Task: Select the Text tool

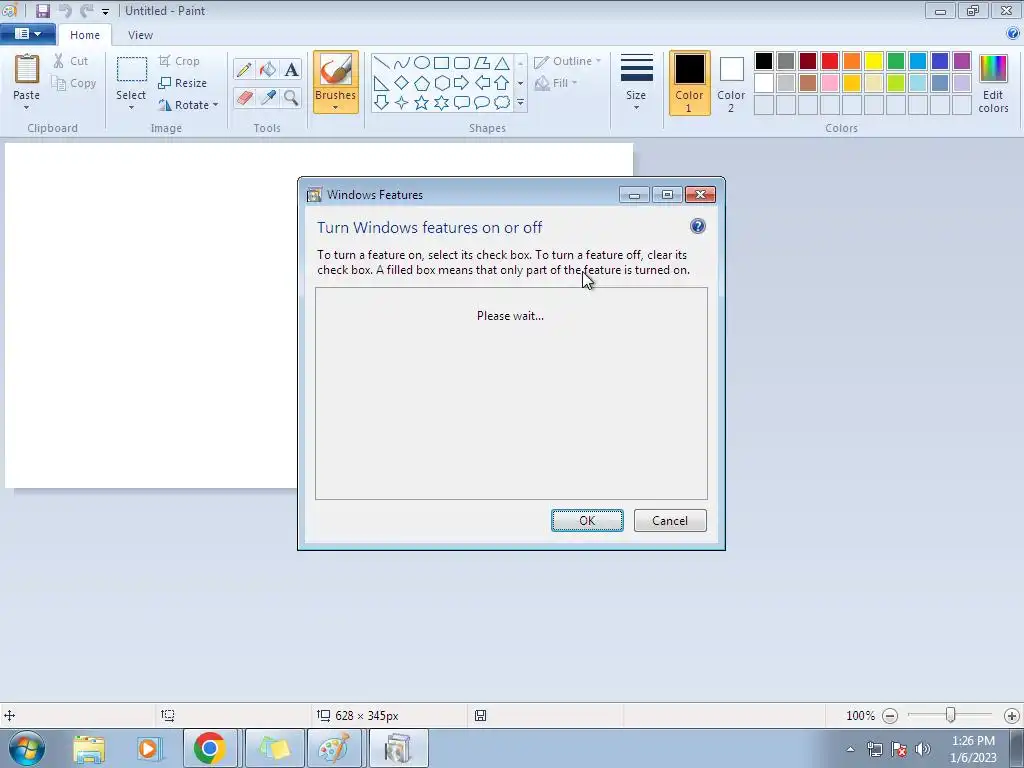Action: coord(291,69)
